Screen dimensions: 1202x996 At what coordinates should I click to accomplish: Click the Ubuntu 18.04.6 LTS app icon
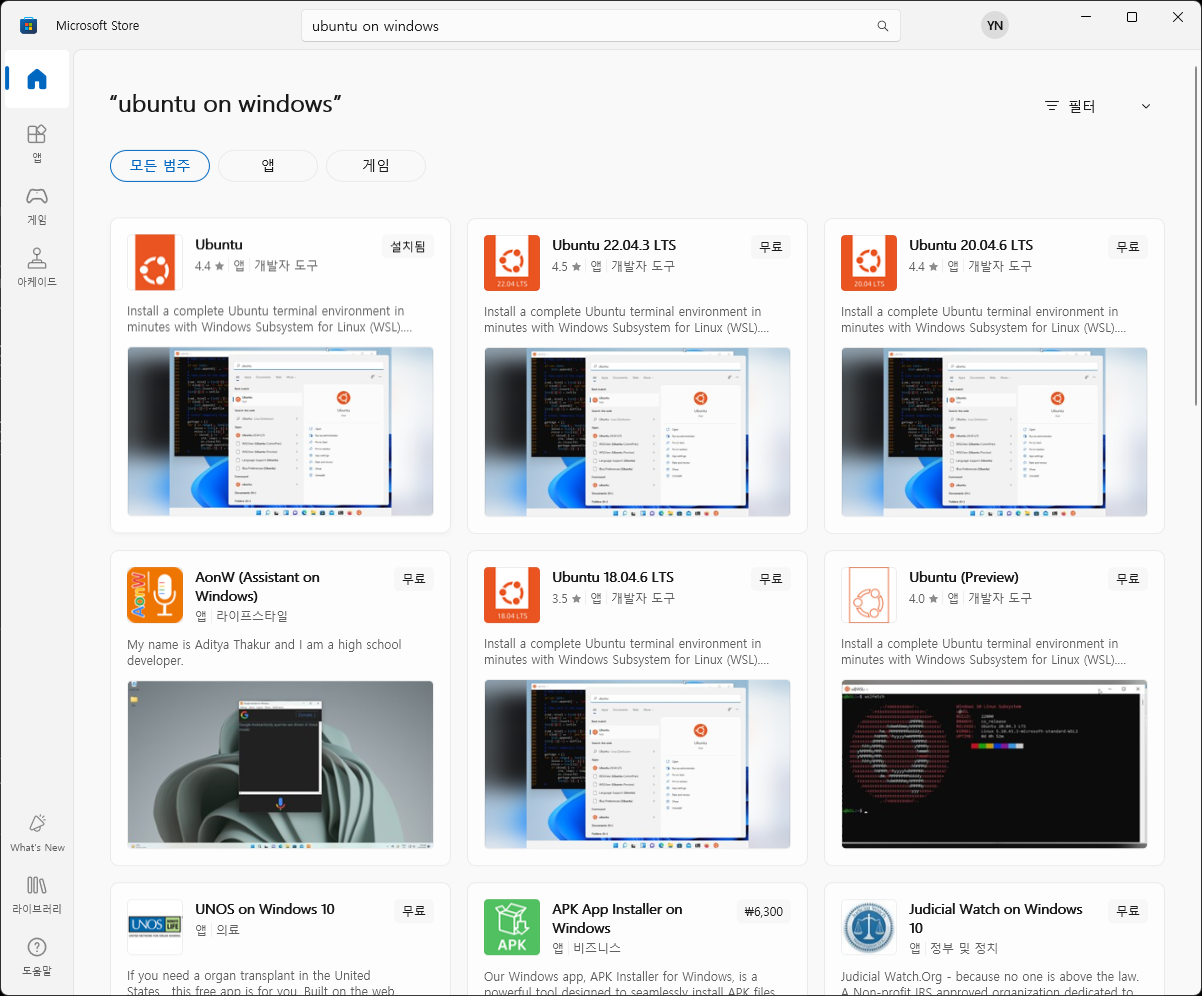512,595
